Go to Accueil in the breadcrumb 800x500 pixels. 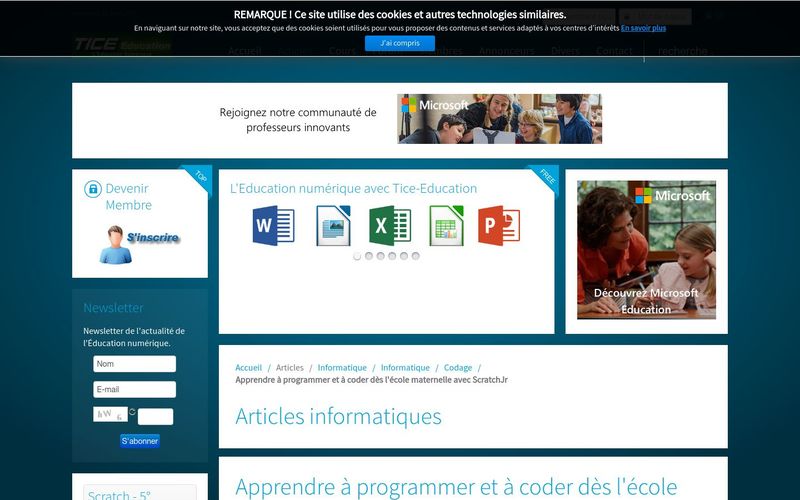(x=248, y=368)
